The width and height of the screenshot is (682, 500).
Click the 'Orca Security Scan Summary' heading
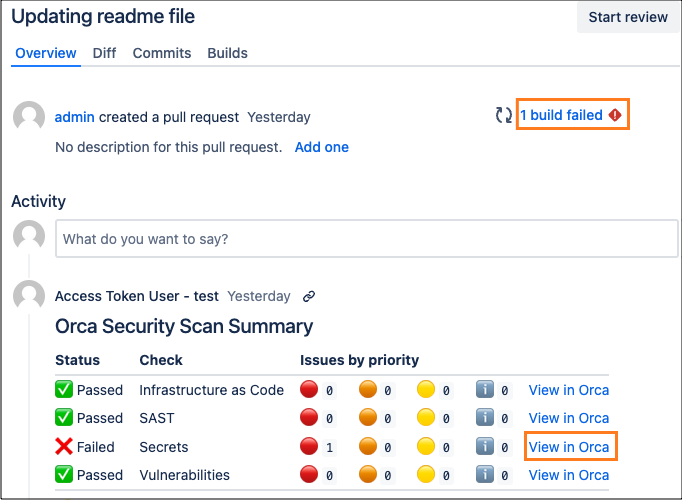[x=184, y=326]
